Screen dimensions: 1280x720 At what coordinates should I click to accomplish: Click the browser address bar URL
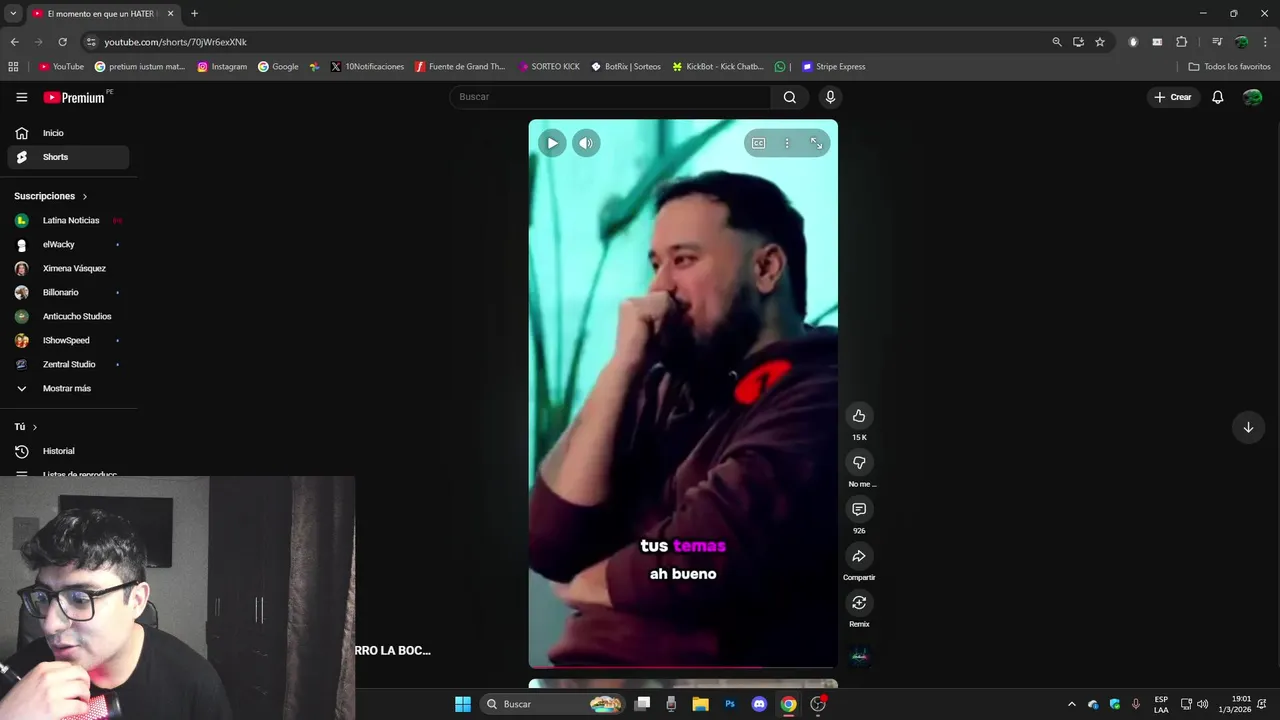(x=175, y=42)
